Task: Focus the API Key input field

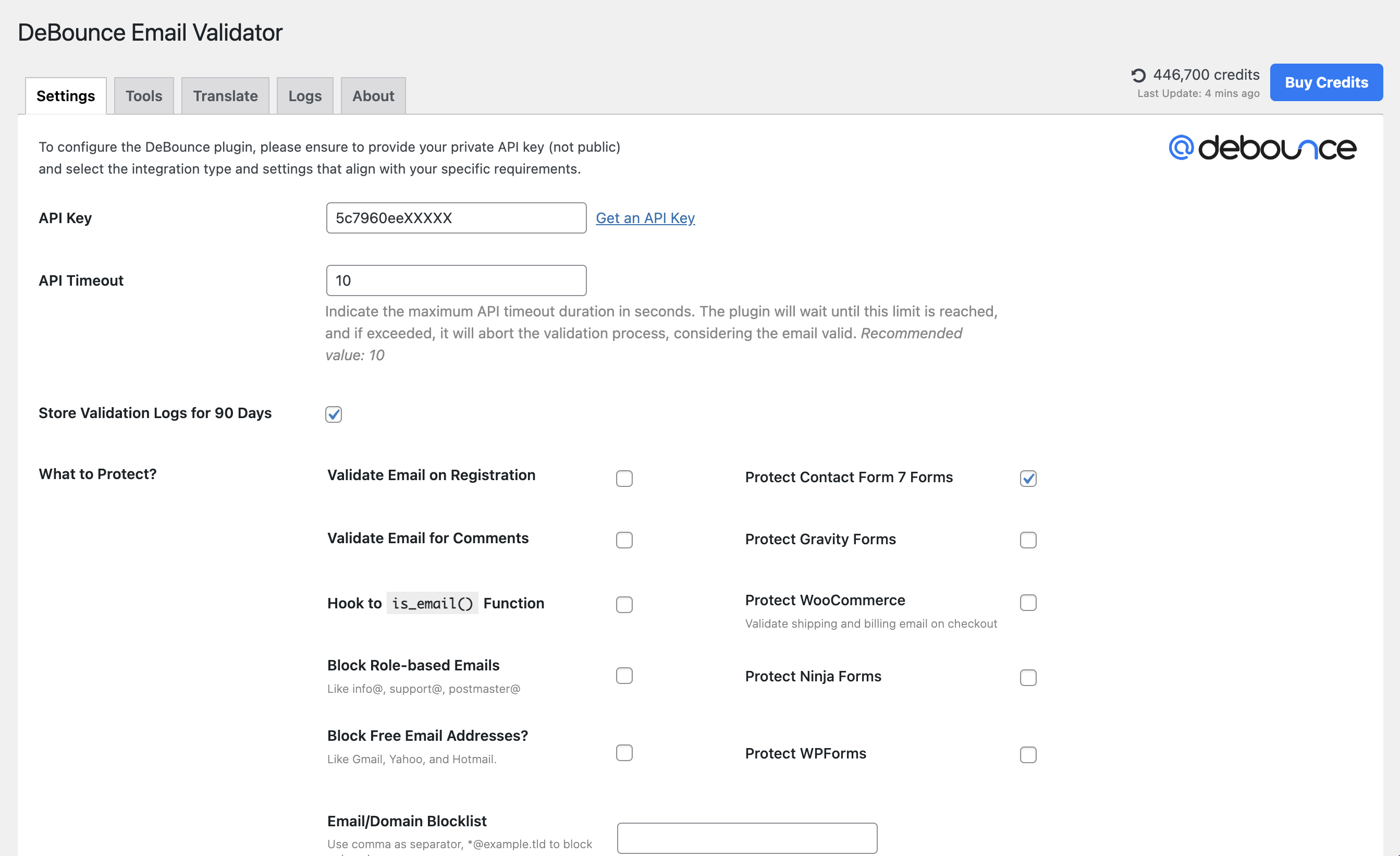Action: [456, 218]
